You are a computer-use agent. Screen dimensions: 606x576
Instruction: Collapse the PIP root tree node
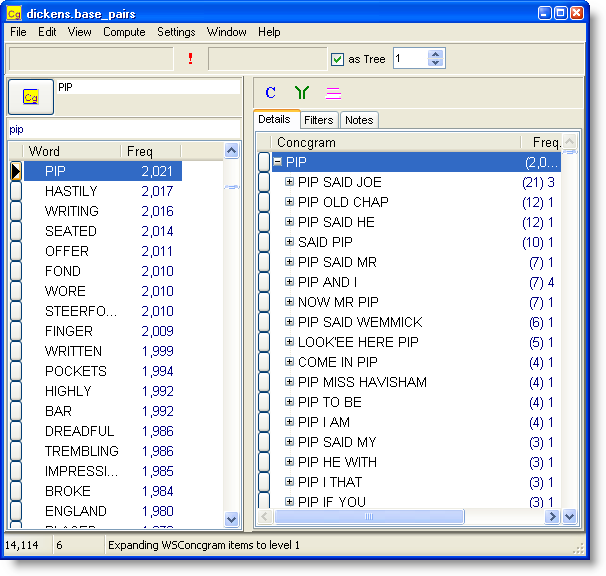[x=277, y=162]
